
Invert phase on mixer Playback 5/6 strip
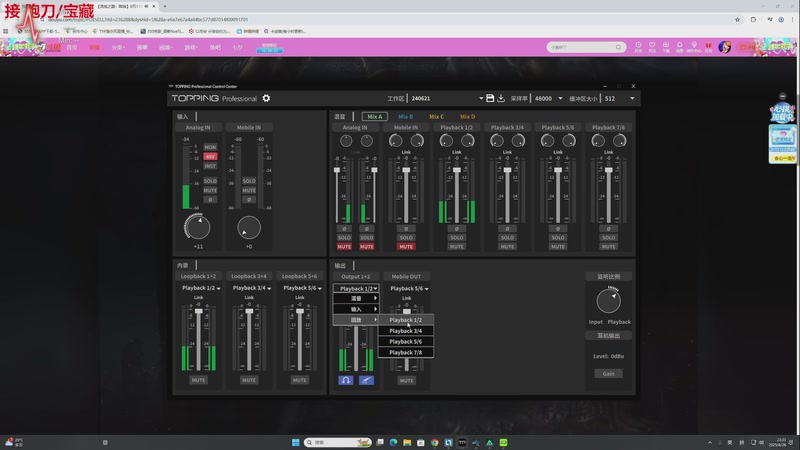(x=558, y=229)
